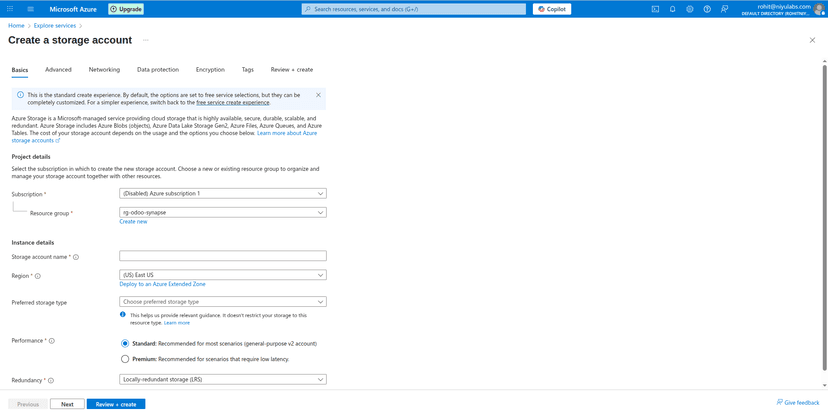The image size is (828, 412).
Task: Open the Region dropdown
Action: pyautogui.click(x=223, y=275)
